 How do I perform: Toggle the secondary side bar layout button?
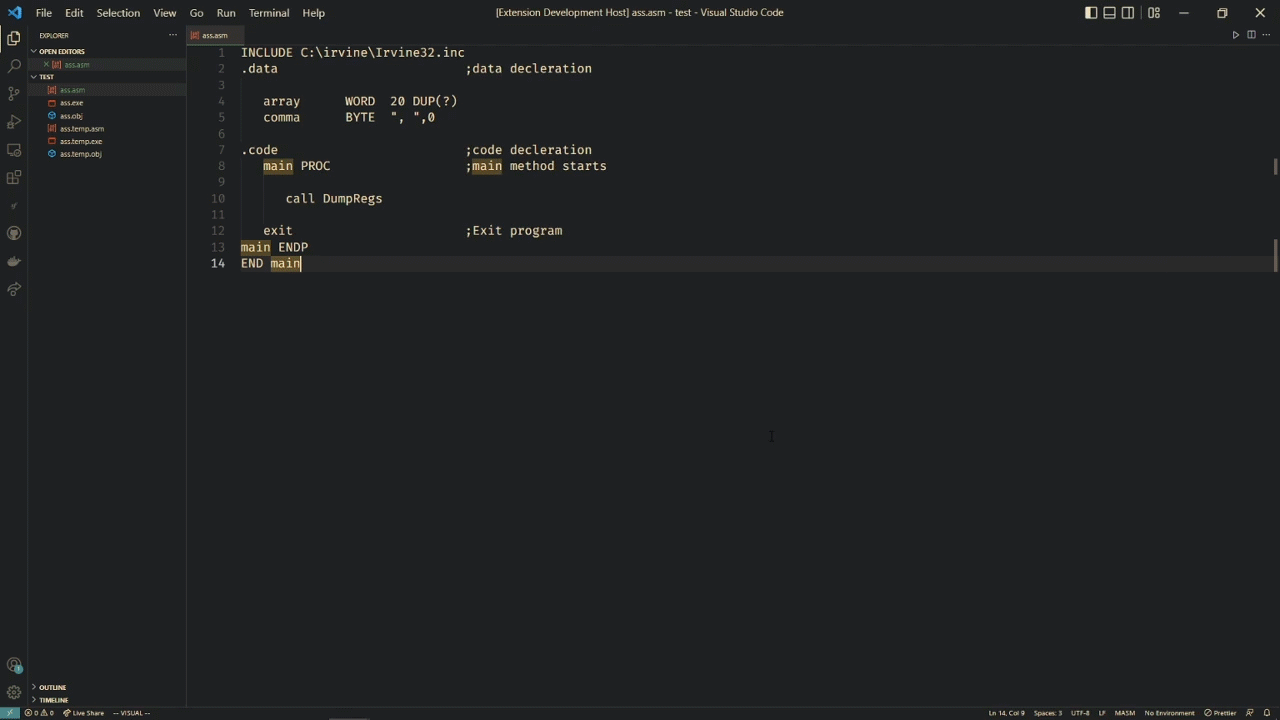(x=1128, y=13)
